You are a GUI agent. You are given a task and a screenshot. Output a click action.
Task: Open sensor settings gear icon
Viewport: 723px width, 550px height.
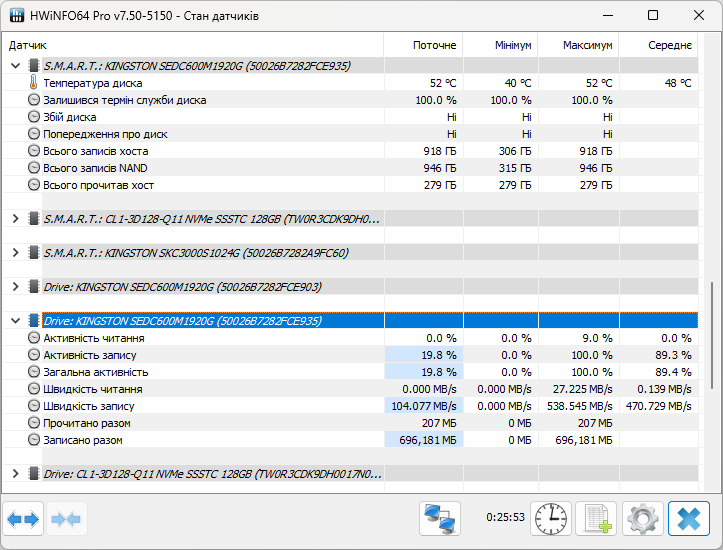tap(643, 518)
